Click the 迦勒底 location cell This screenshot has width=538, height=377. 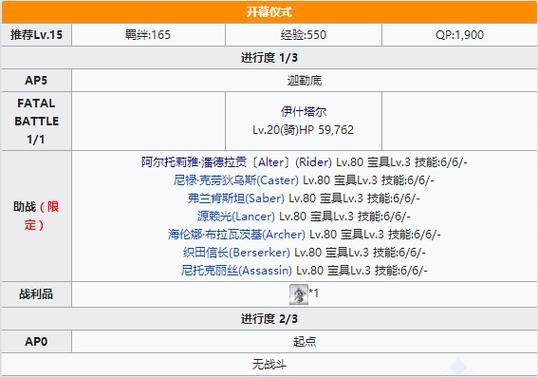click(x=304, y=81)
